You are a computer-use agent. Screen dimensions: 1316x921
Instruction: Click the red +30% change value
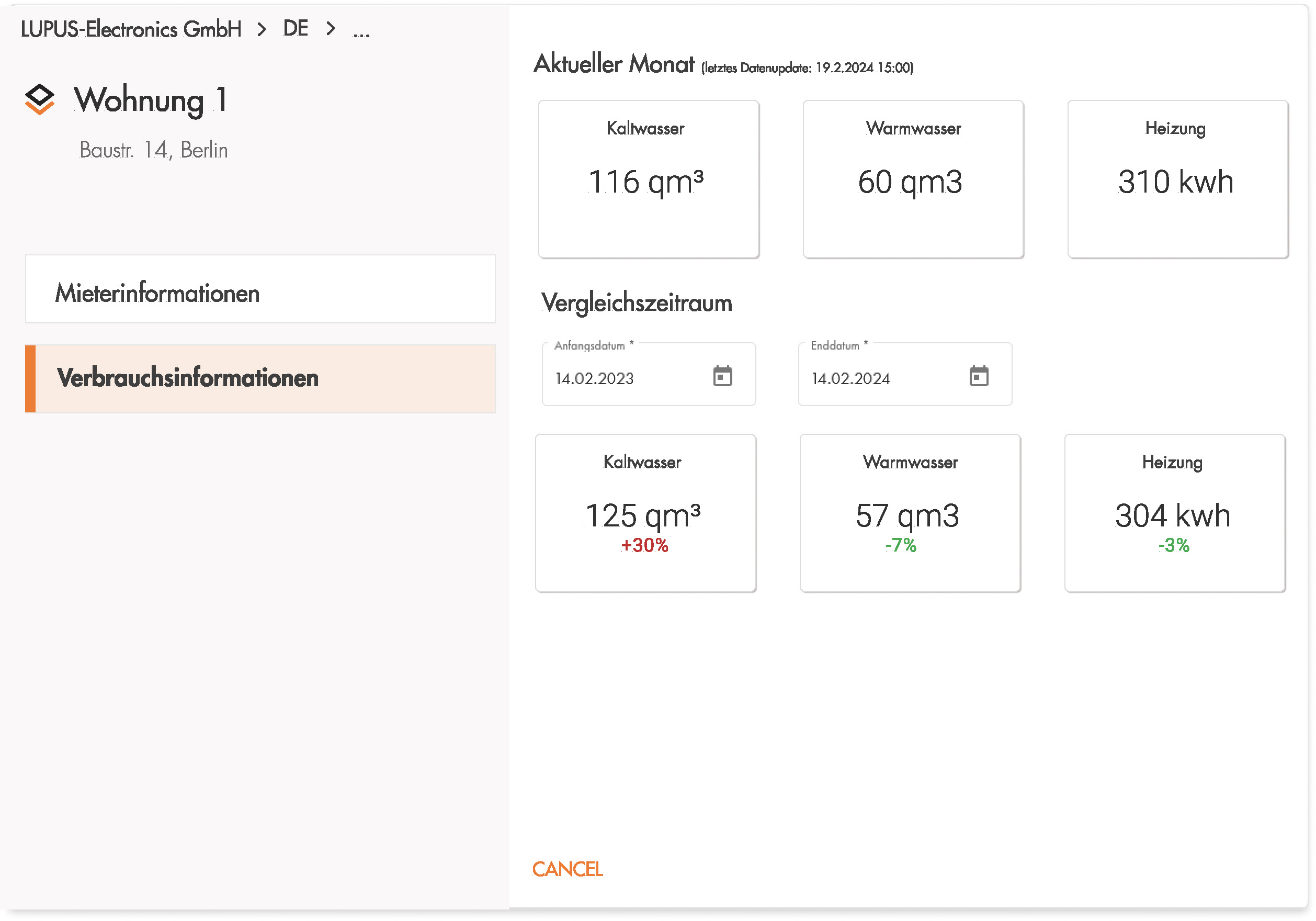tap(645, 545)
